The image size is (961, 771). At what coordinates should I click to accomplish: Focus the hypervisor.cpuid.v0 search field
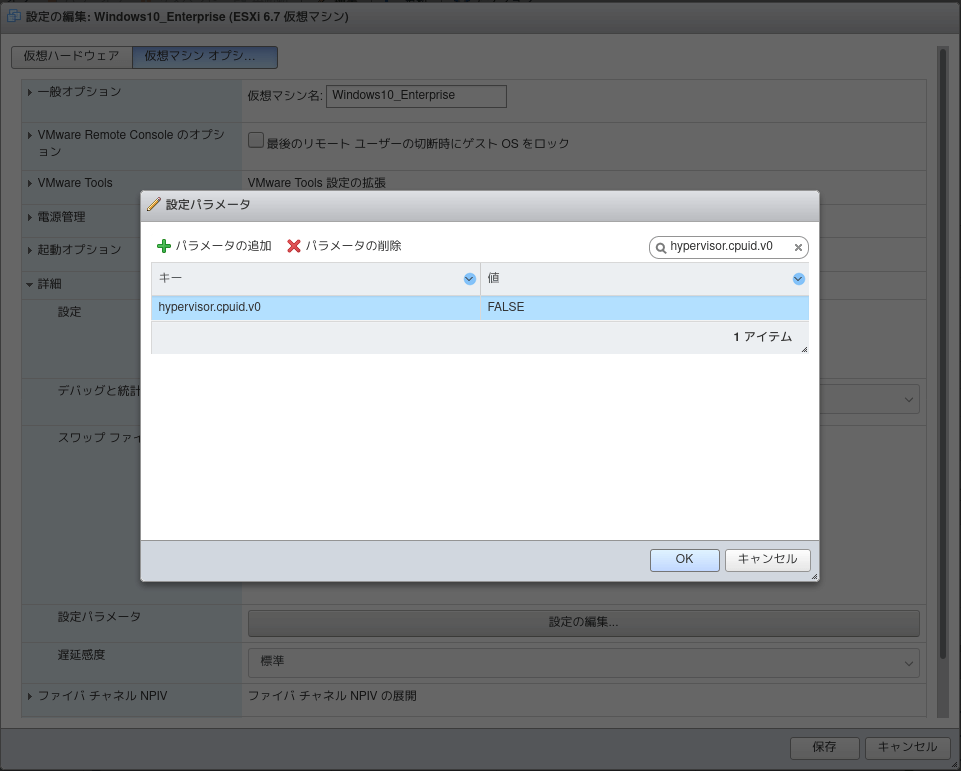pyautogui.click(x=728, y=247)
